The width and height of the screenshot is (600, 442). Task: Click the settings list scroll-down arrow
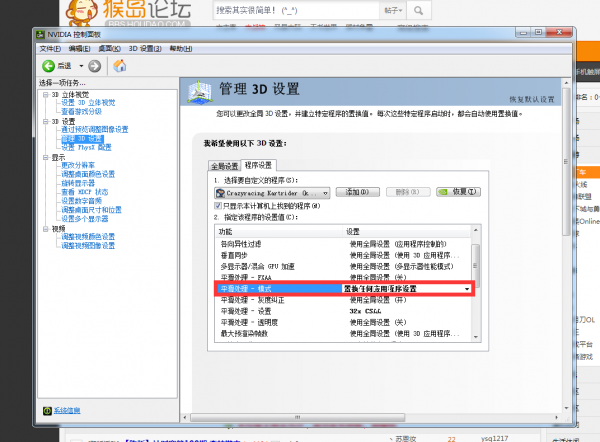(476, 337)
